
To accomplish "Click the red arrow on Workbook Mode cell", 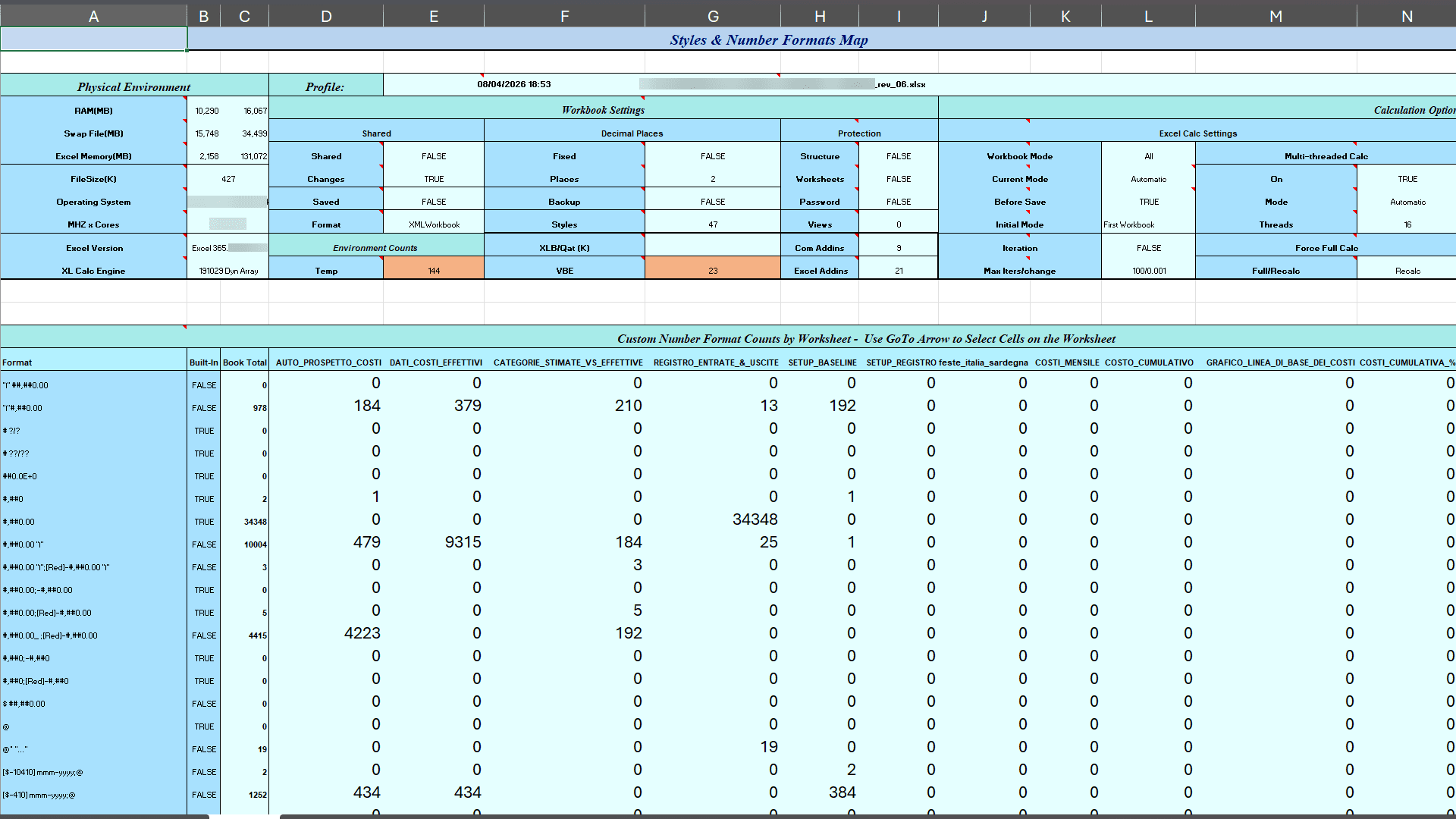I will [x=1029, y=143].
